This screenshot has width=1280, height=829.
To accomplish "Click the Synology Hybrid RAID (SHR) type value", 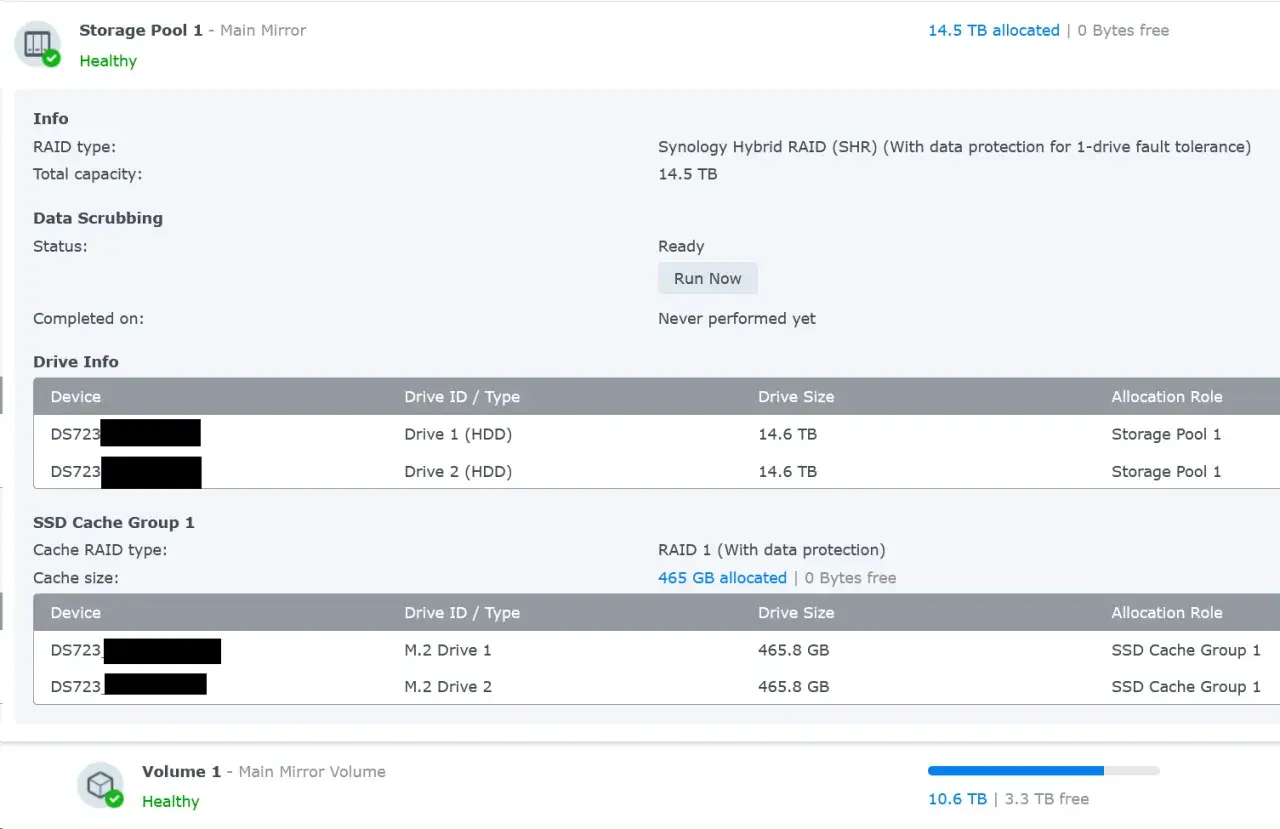I will (954, 147).
